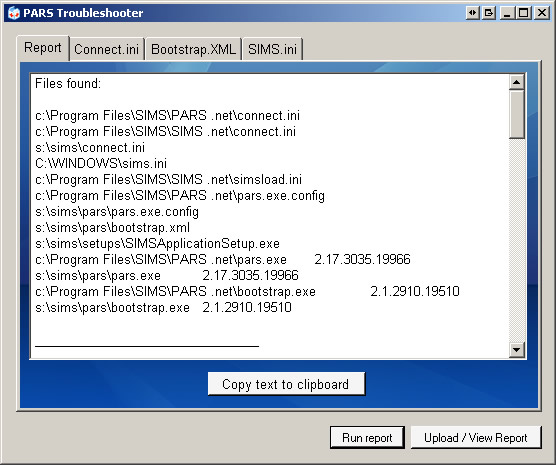Minimize the PARS Troubleshooter window
Viewport: 556px width, 465px height.
point(507,13)
